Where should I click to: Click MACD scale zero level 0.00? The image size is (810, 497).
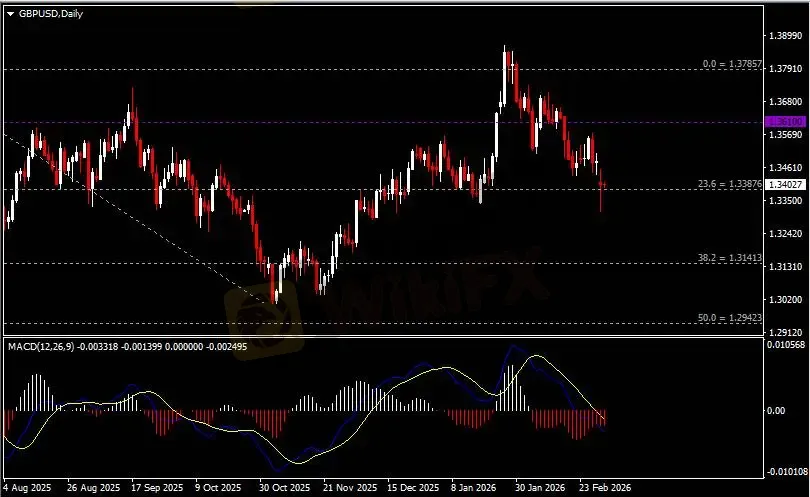(x=776, y=411)
